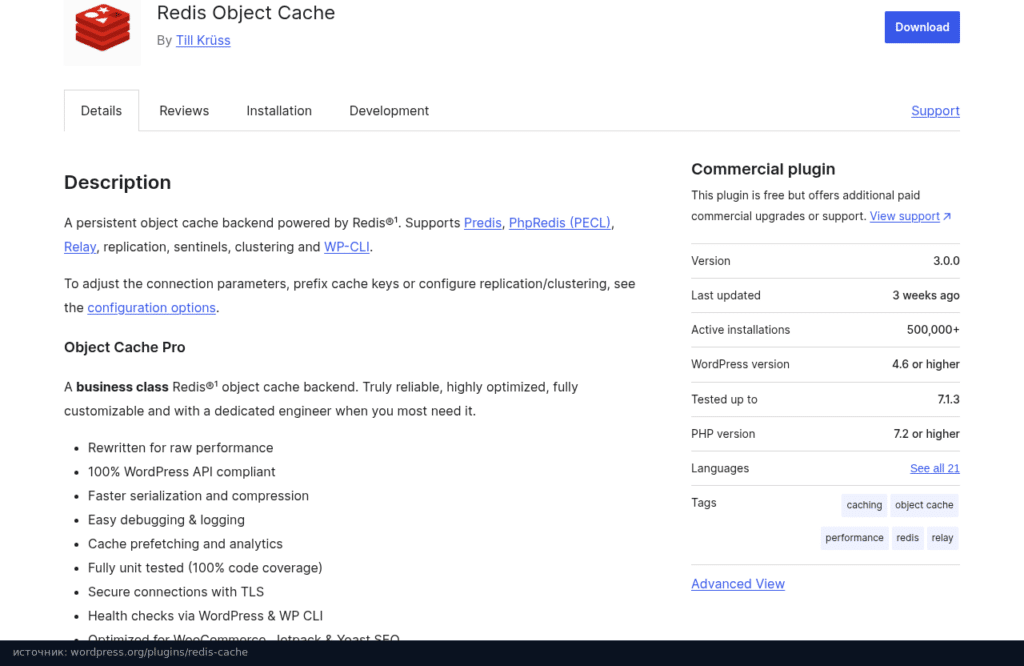
Task: Click the '3 weeks ago' last updated value
Action: pos(926,295)
